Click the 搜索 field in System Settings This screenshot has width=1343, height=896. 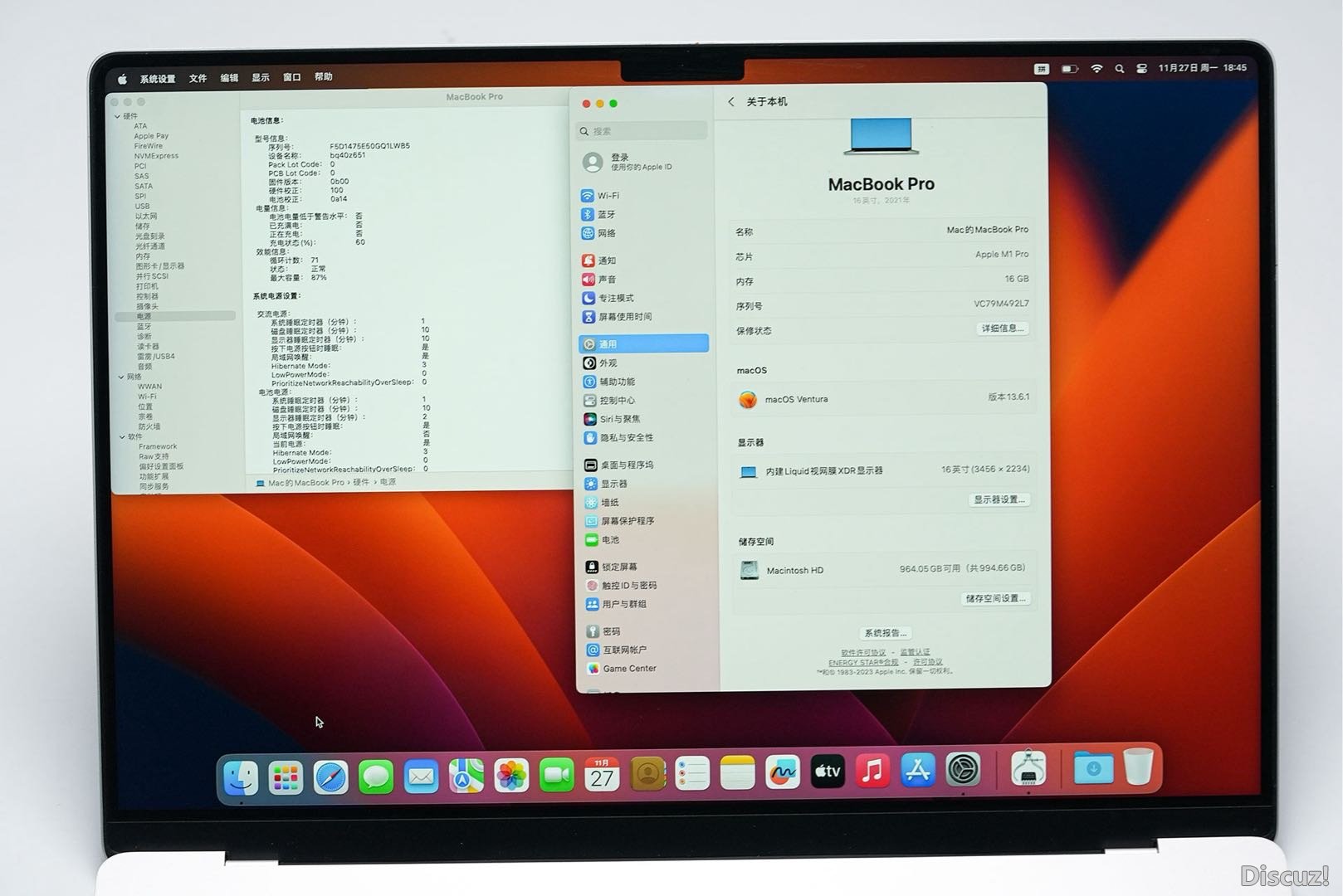point(642,131)
